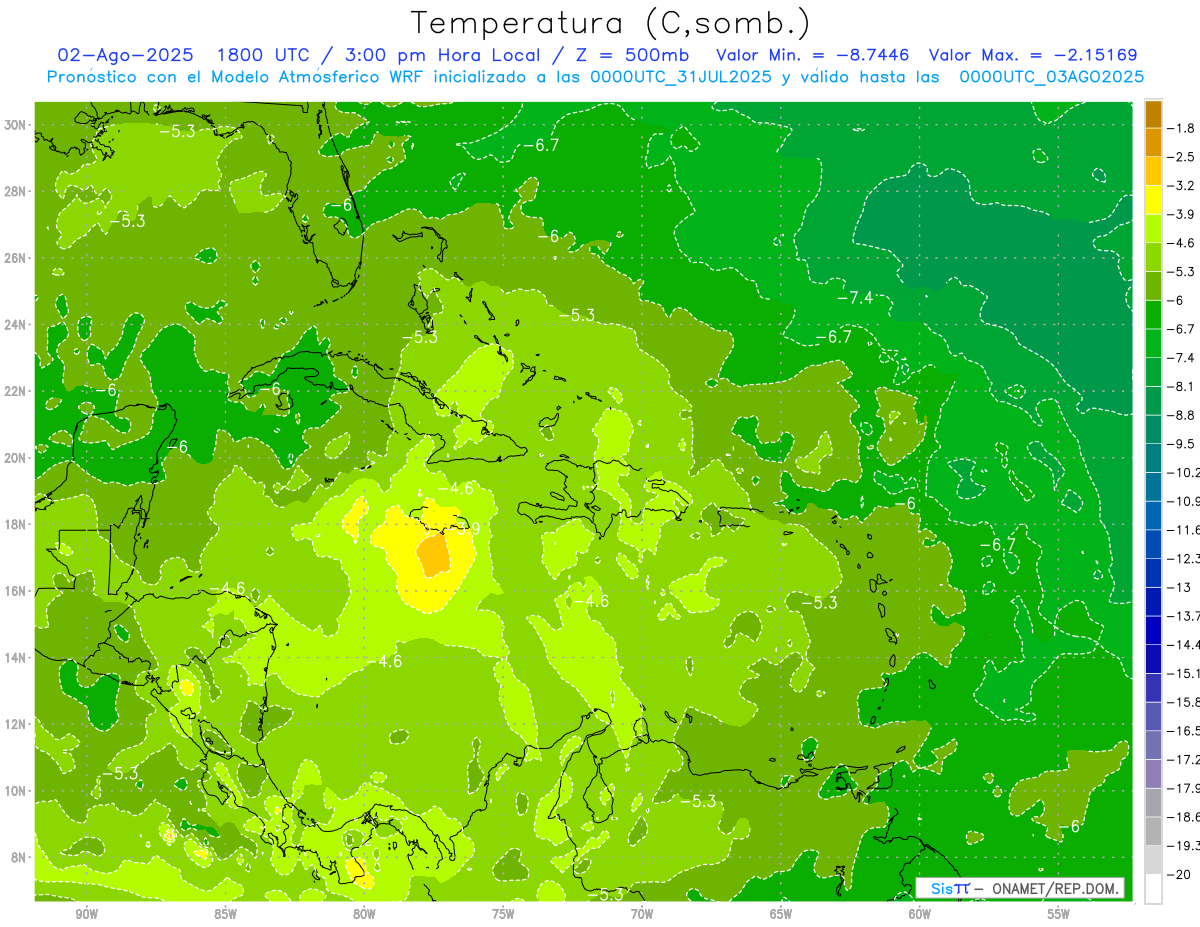Click the orange warmest patch south of Jamaica

pos(434,555)
